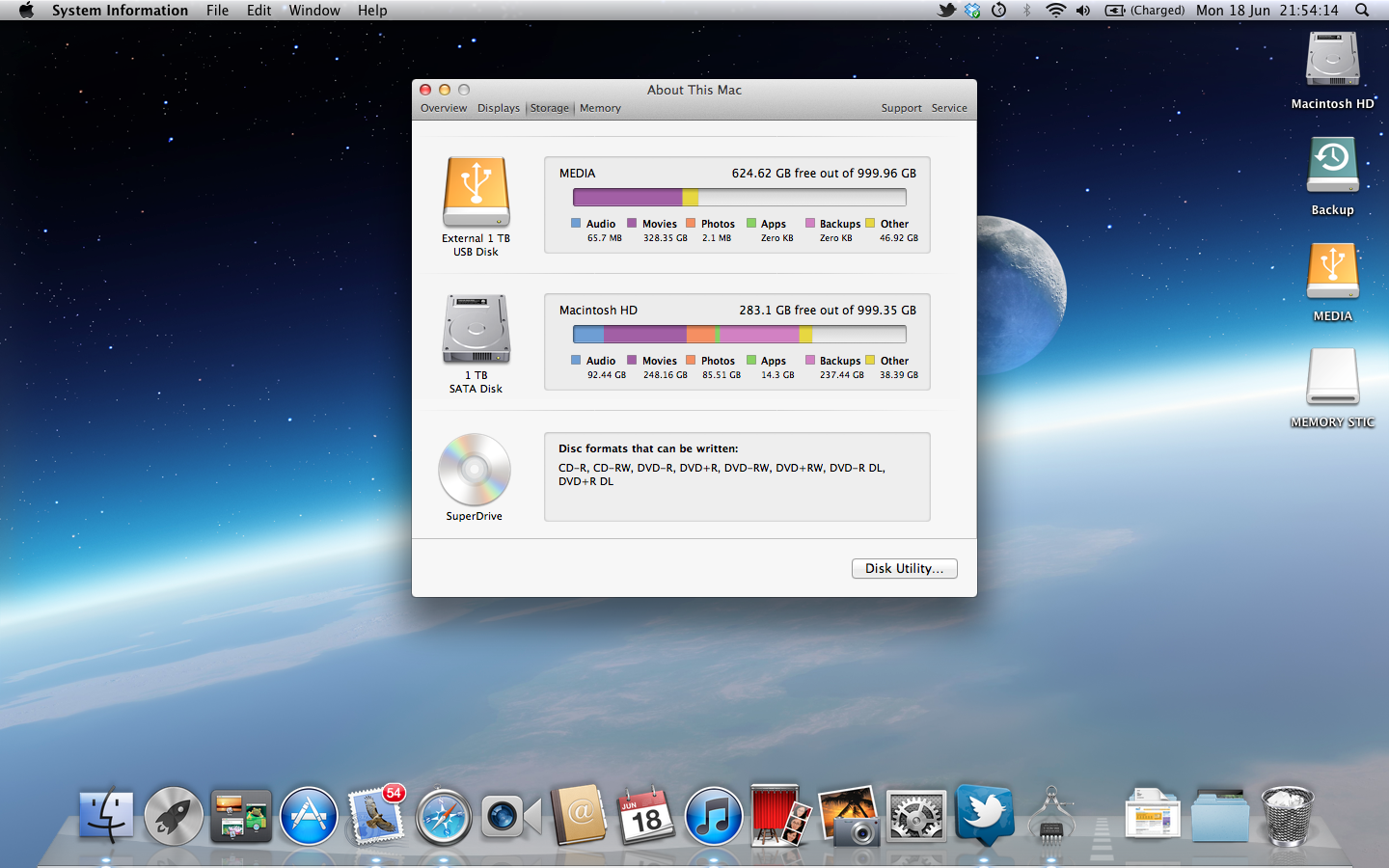Screen dimensions: 1389x868
Task: Open iCal showing date 18
Action: [x=646, y=816]
